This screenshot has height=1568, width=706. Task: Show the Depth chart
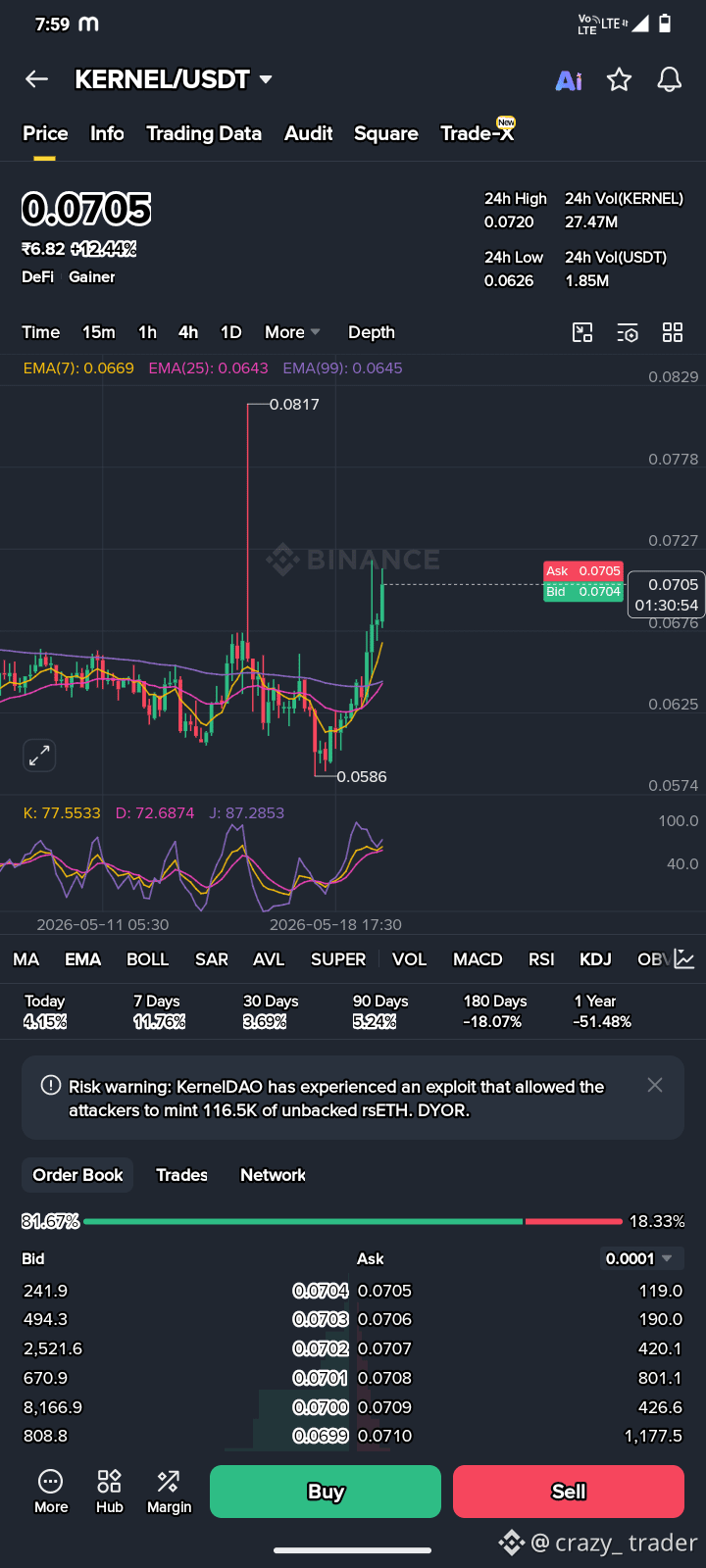pos(372,332)
